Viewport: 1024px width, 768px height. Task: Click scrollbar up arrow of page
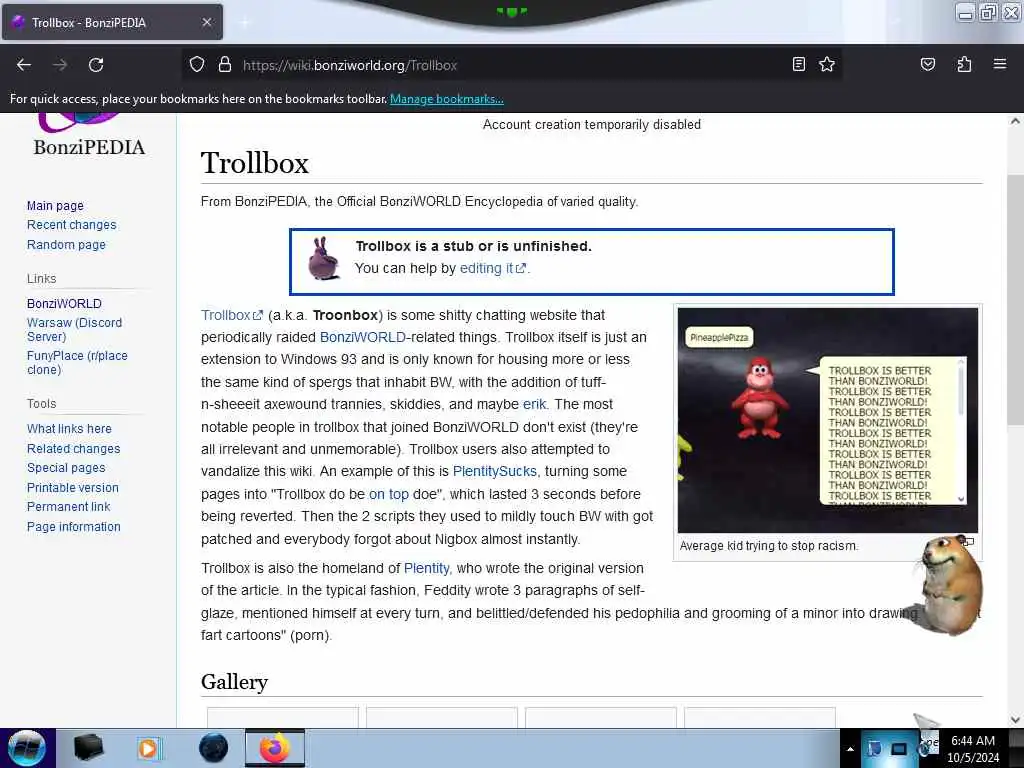(x=1014, y=121)
